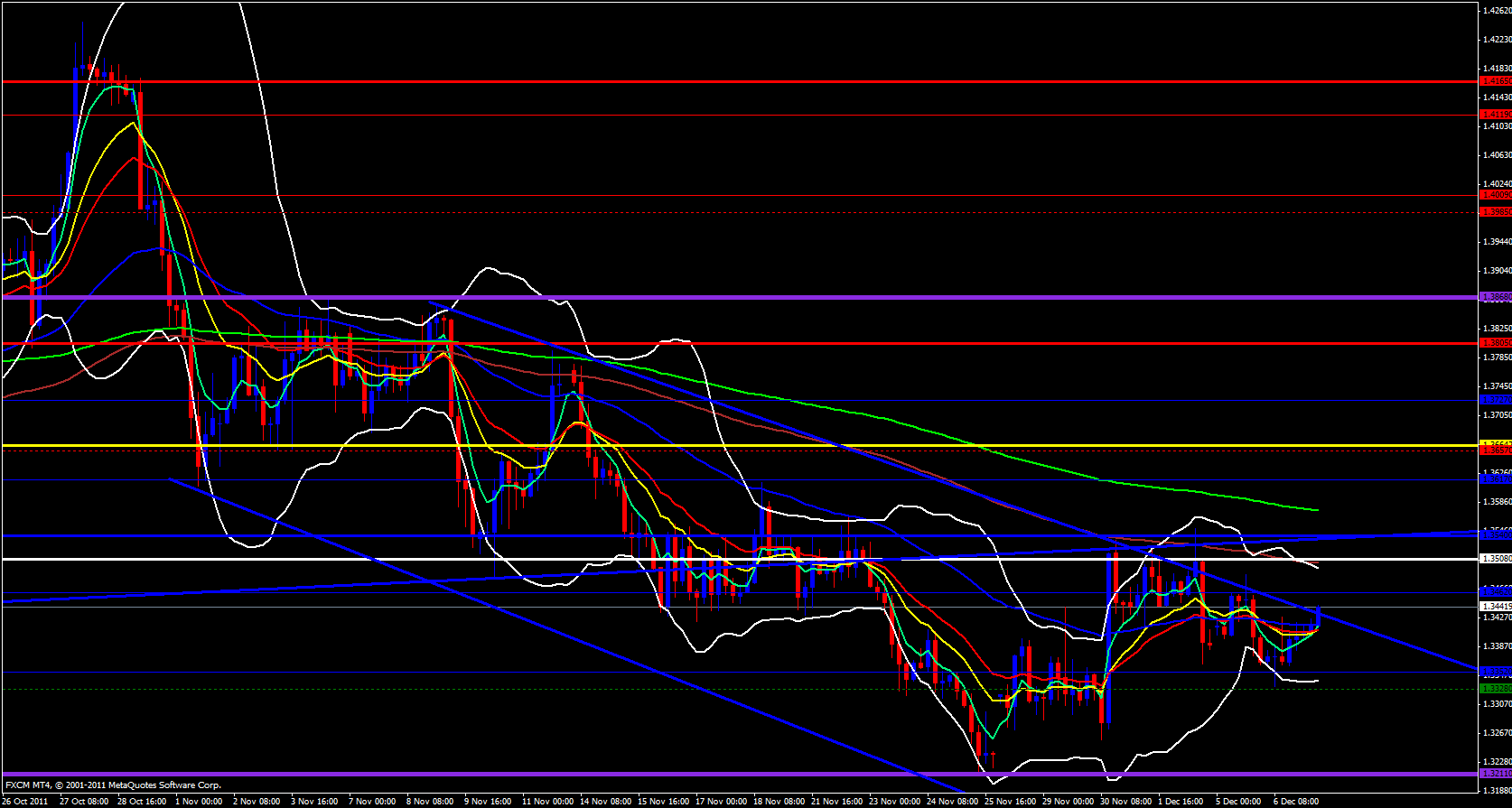Click the 6 Dec 08:00 time label
The width and height of the screenshot is (1512, 808).
(x=1295, y=801)
